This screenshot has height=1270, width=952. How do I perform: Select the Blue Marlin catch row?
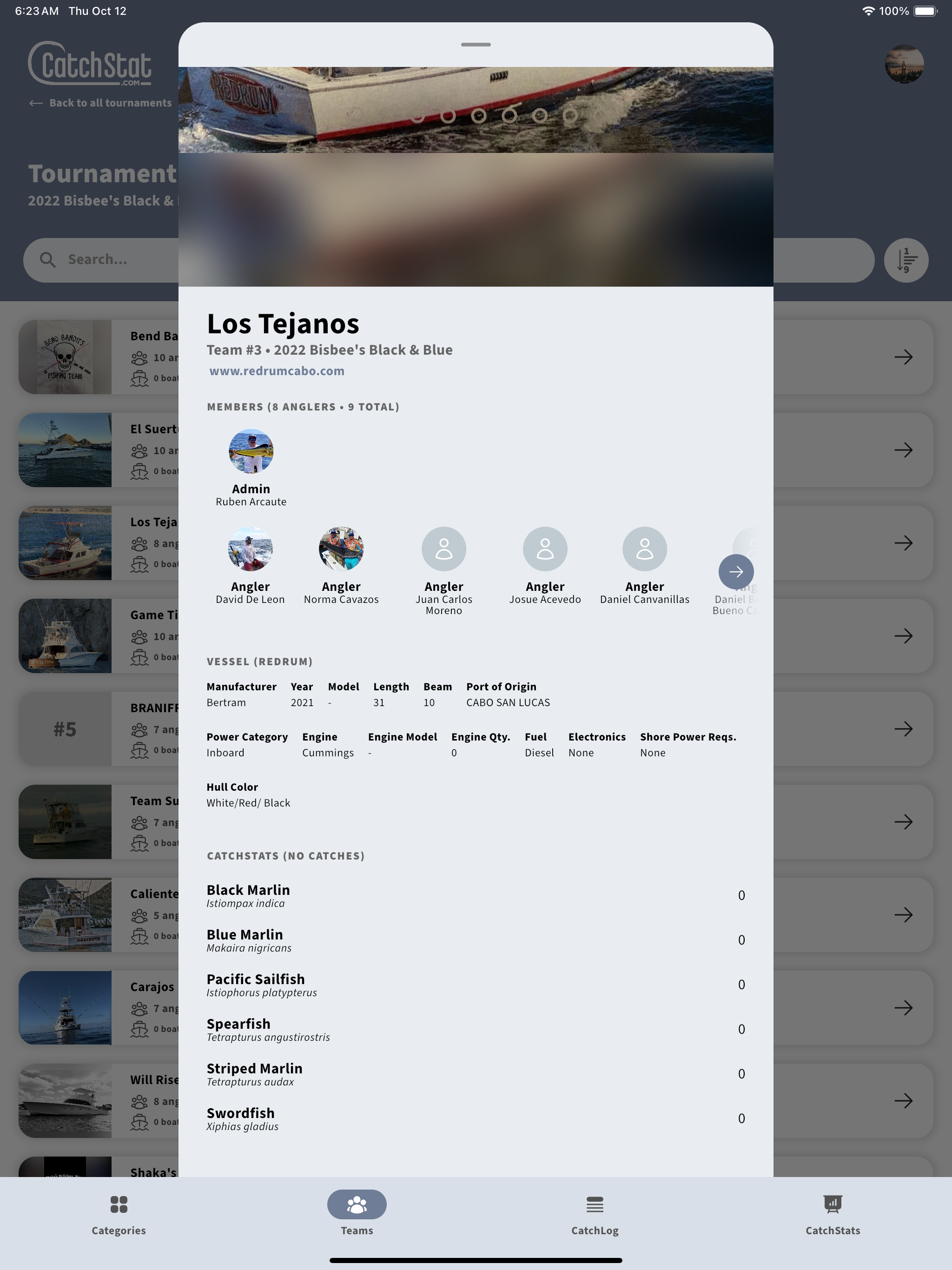(x=476, y=940)
